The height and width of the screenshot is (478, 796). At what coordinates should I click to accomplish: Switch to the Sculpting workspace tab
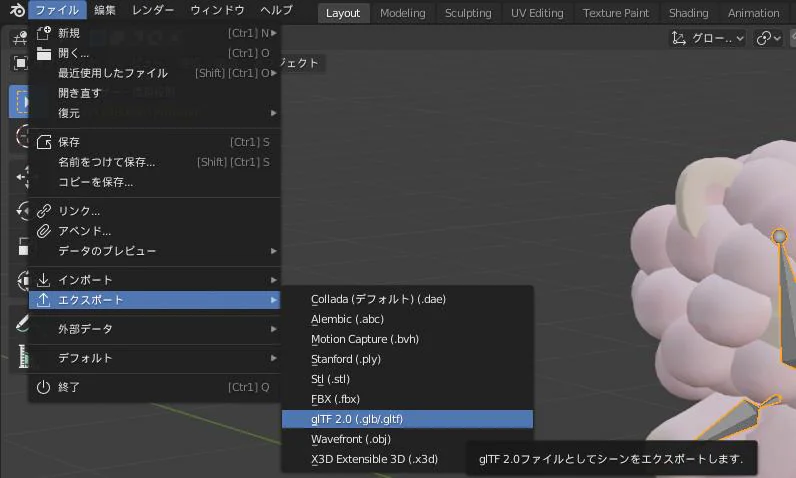pos(468,13)
